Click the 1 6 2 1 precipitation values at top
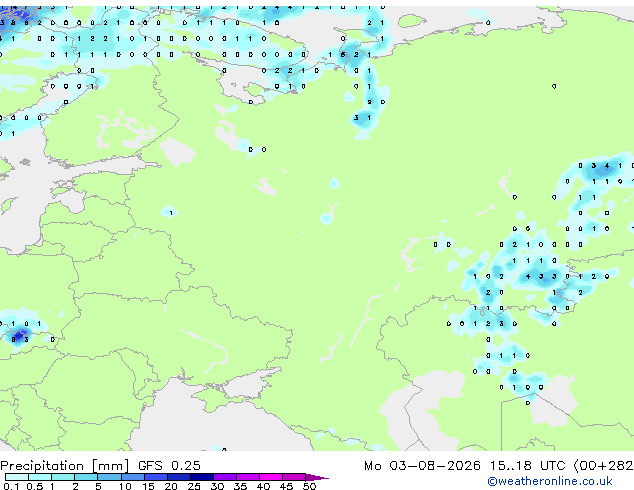The image size is (634, 490). tap(349, 55)
